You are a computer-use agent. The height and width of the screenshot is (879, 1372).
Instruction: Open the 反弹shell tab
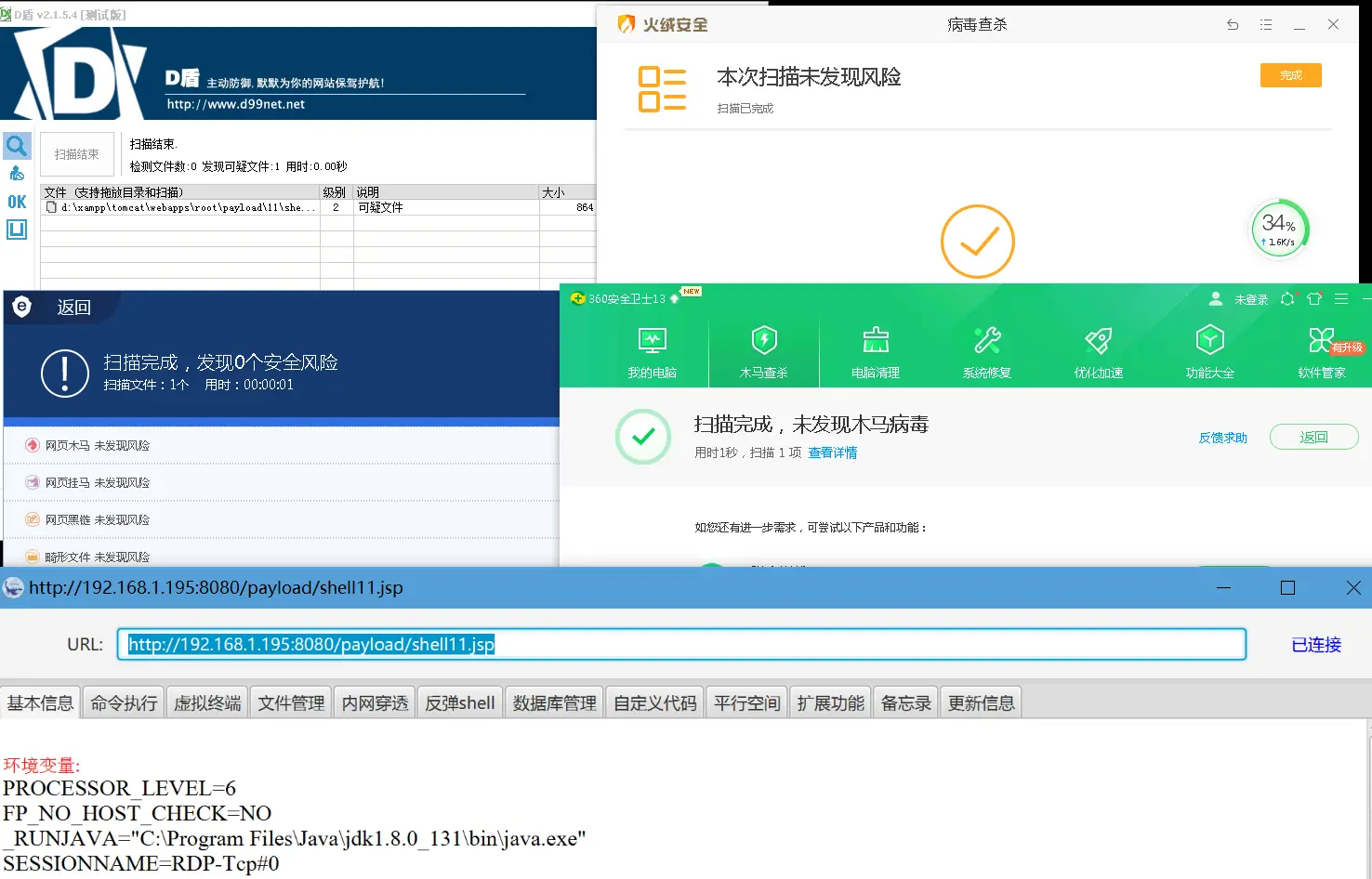click(459, 703)
